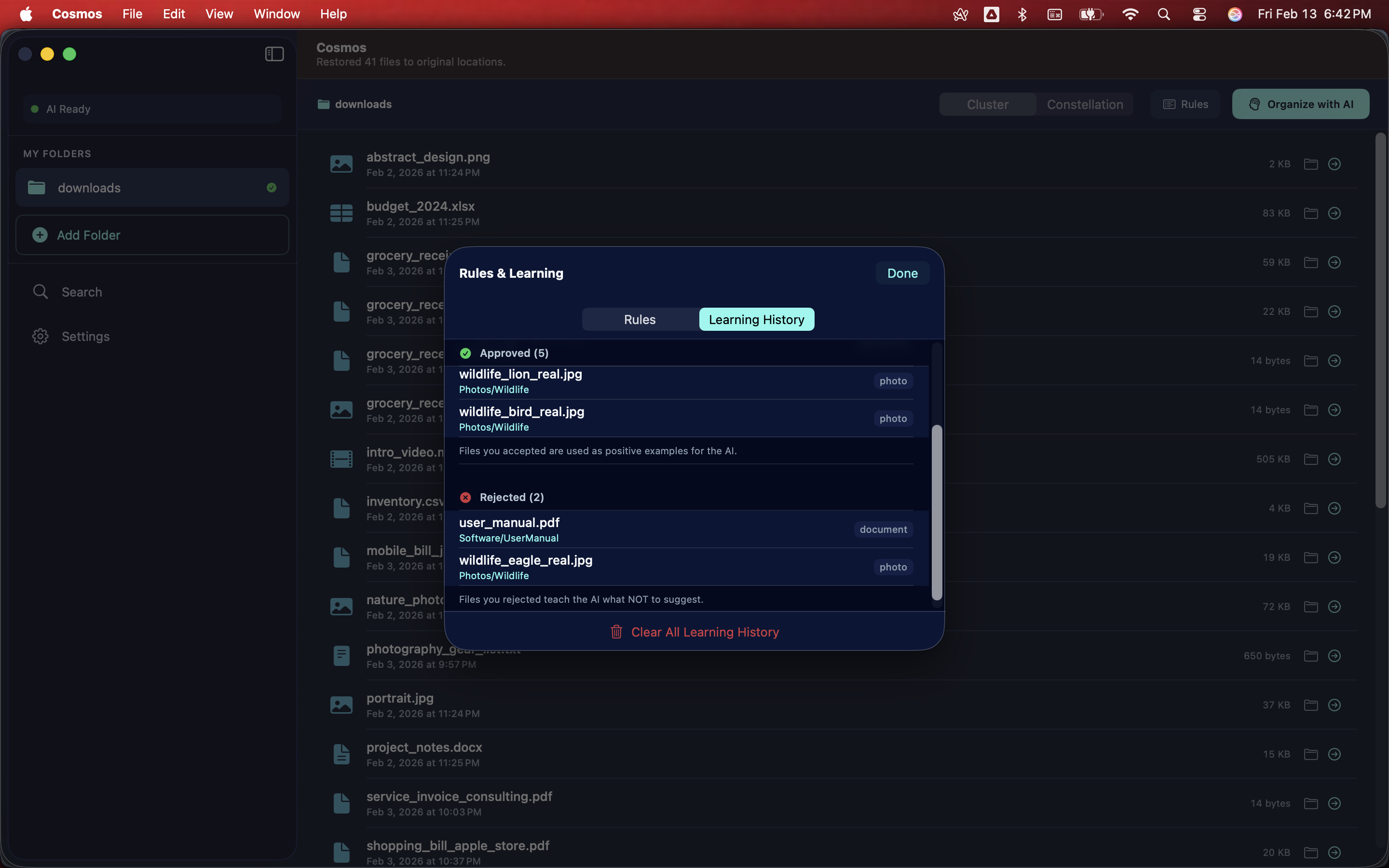Switch to the Rules tab in dialog
The image size is (1389, 868).
[640, 320]
